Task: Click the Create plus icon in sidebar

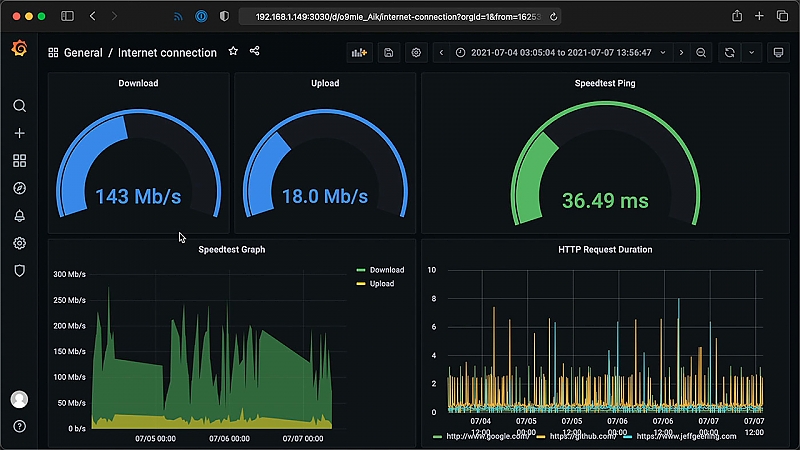Action: [19, 133]
